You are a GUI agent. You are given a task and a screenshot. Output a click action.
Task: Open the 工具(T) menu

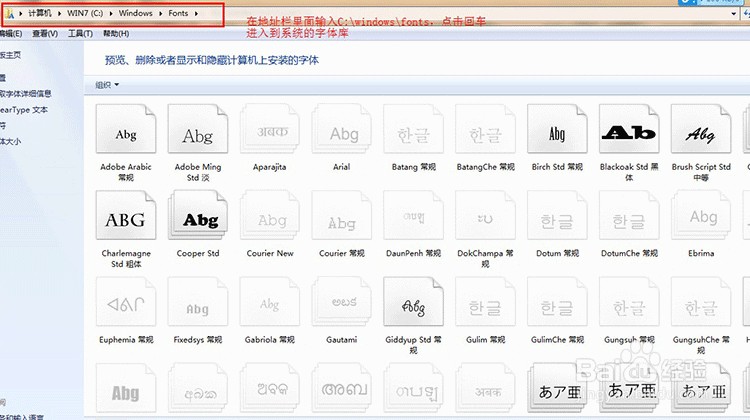point(80,33)
